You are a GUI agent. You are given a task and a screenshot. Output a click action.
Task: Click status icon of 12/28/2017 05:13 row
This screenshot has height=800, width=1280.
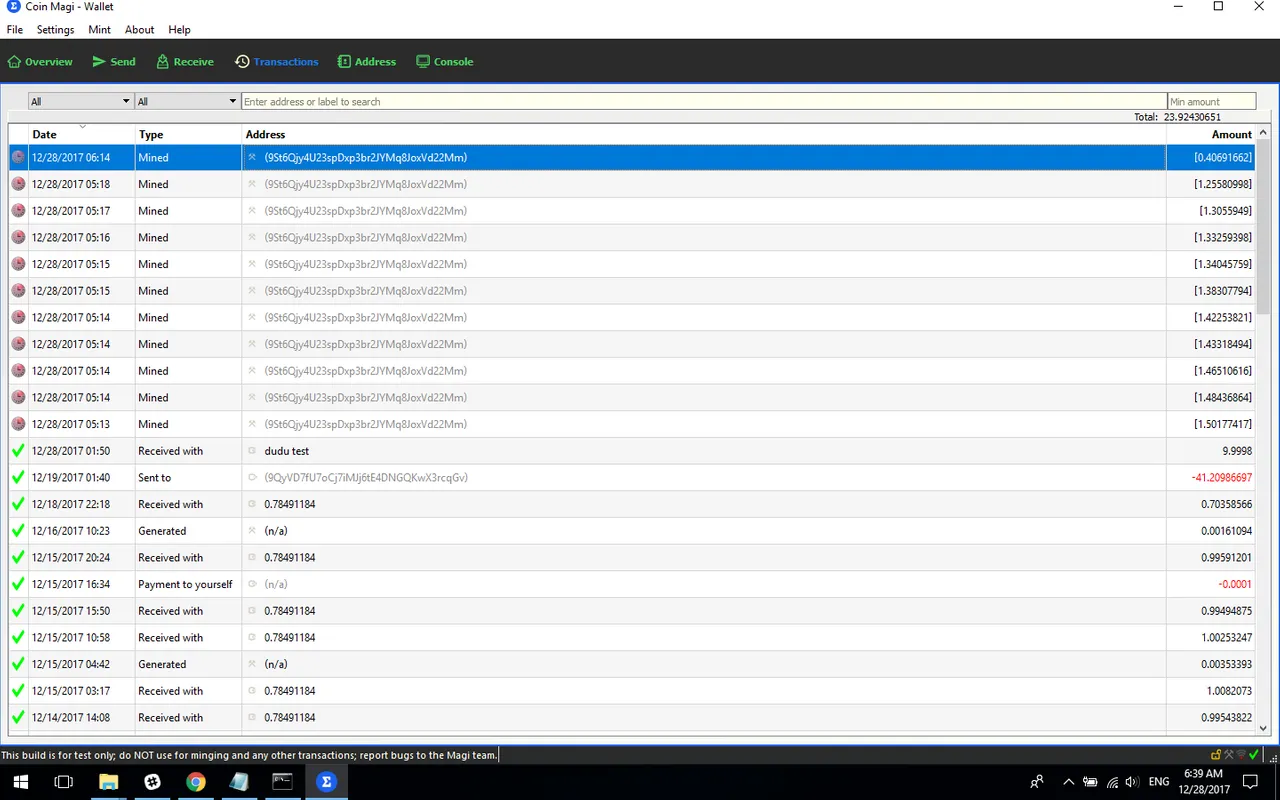point(18,424)
